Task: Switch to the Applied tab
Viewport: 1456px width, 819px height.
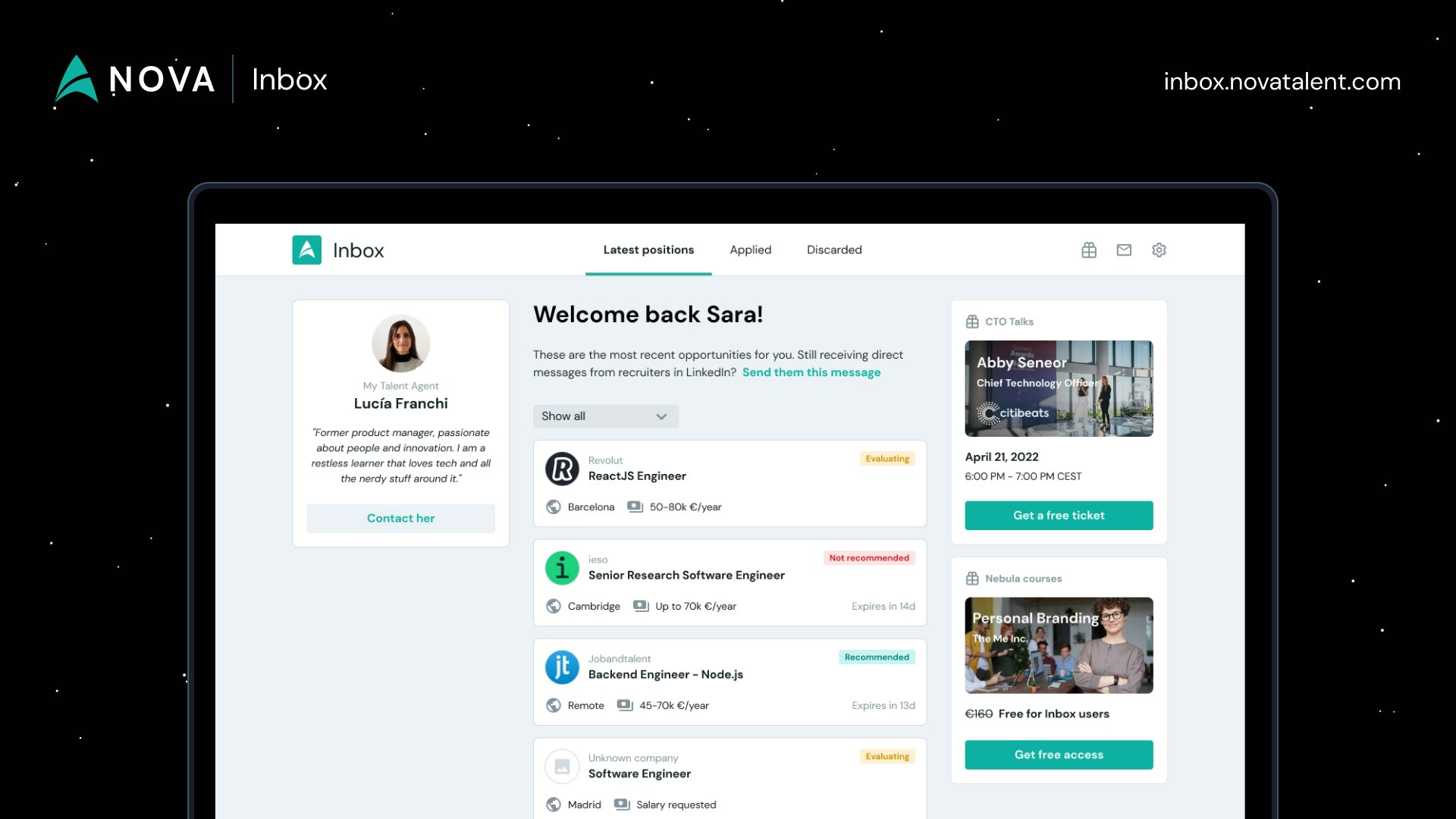Action: pyautogui.click(x=750, y=250)
